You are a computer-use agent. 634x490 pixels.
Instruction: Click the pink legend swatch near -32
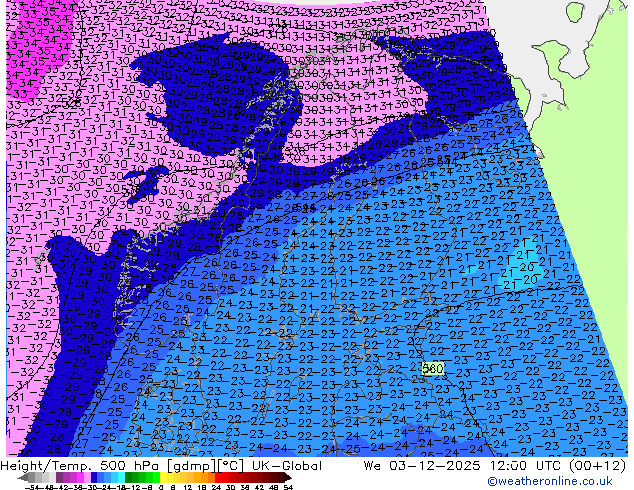[x=87, y=478]
